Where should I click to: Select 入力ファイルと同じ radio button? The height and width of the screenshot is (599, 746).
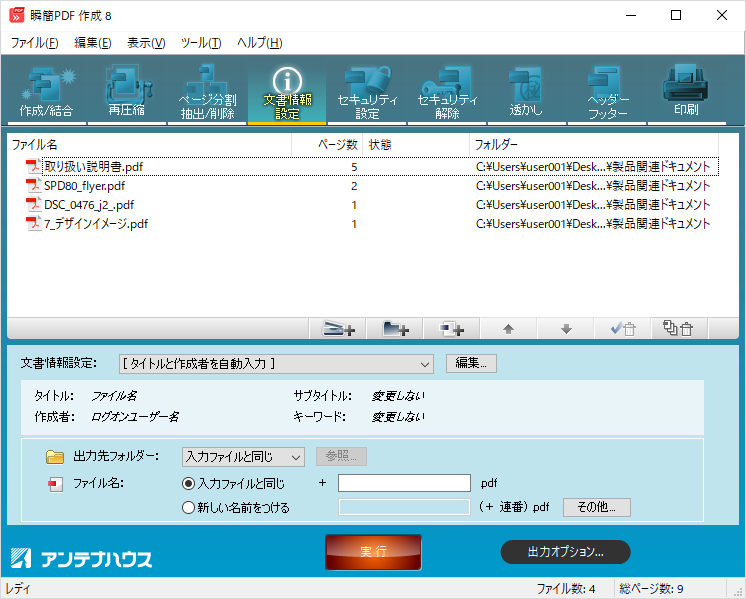click(188, 484)
